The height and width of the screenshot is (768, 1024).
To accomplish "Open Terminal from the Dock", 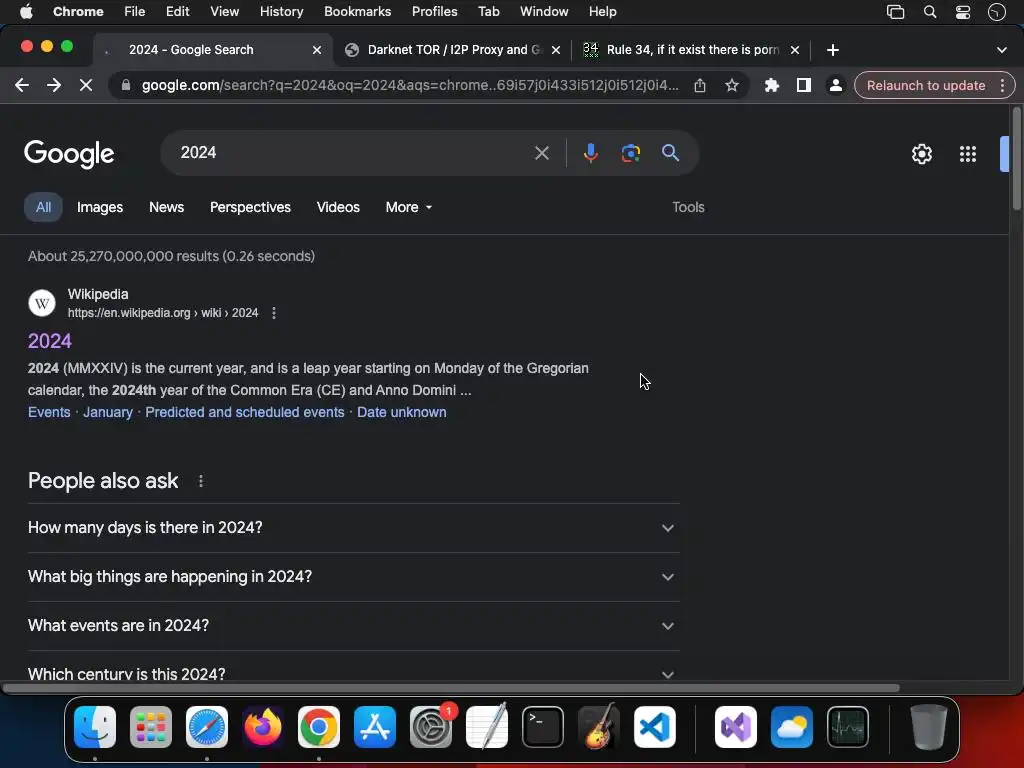I will pyautogui.click(x=543, y=727).
